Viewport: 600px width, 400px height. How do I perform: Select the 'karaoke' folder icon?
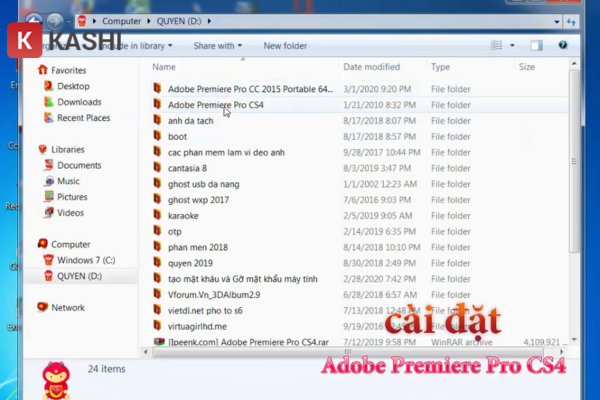click(157, 215)
